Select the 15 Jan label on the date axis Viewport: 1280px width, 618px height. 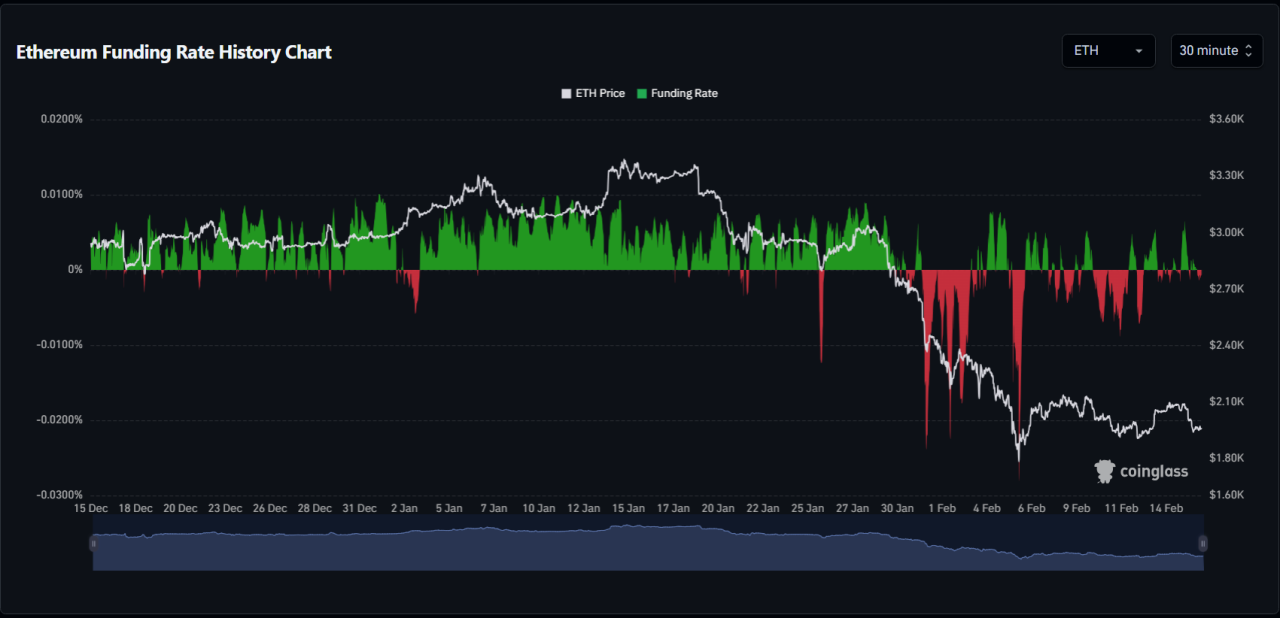coord(628,508)
